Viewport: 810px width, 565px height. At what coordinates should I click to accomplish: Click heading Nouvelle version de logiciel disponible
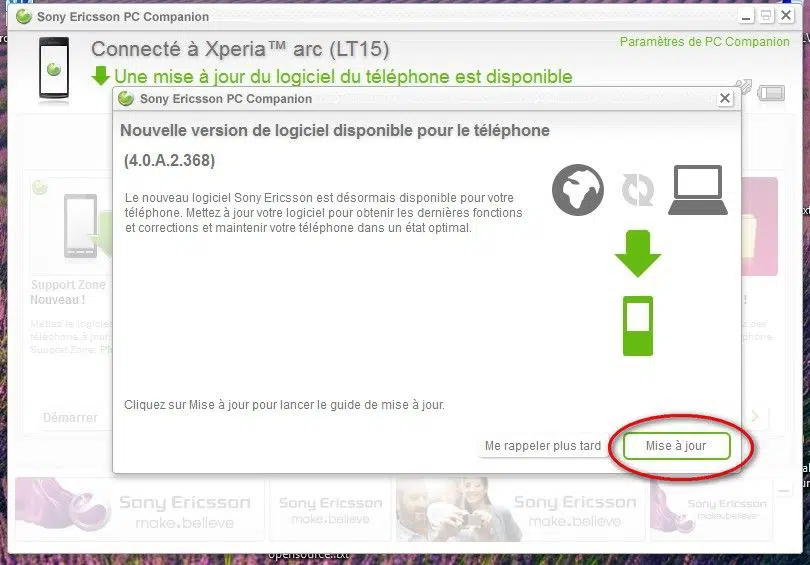[x=335, y=131]
